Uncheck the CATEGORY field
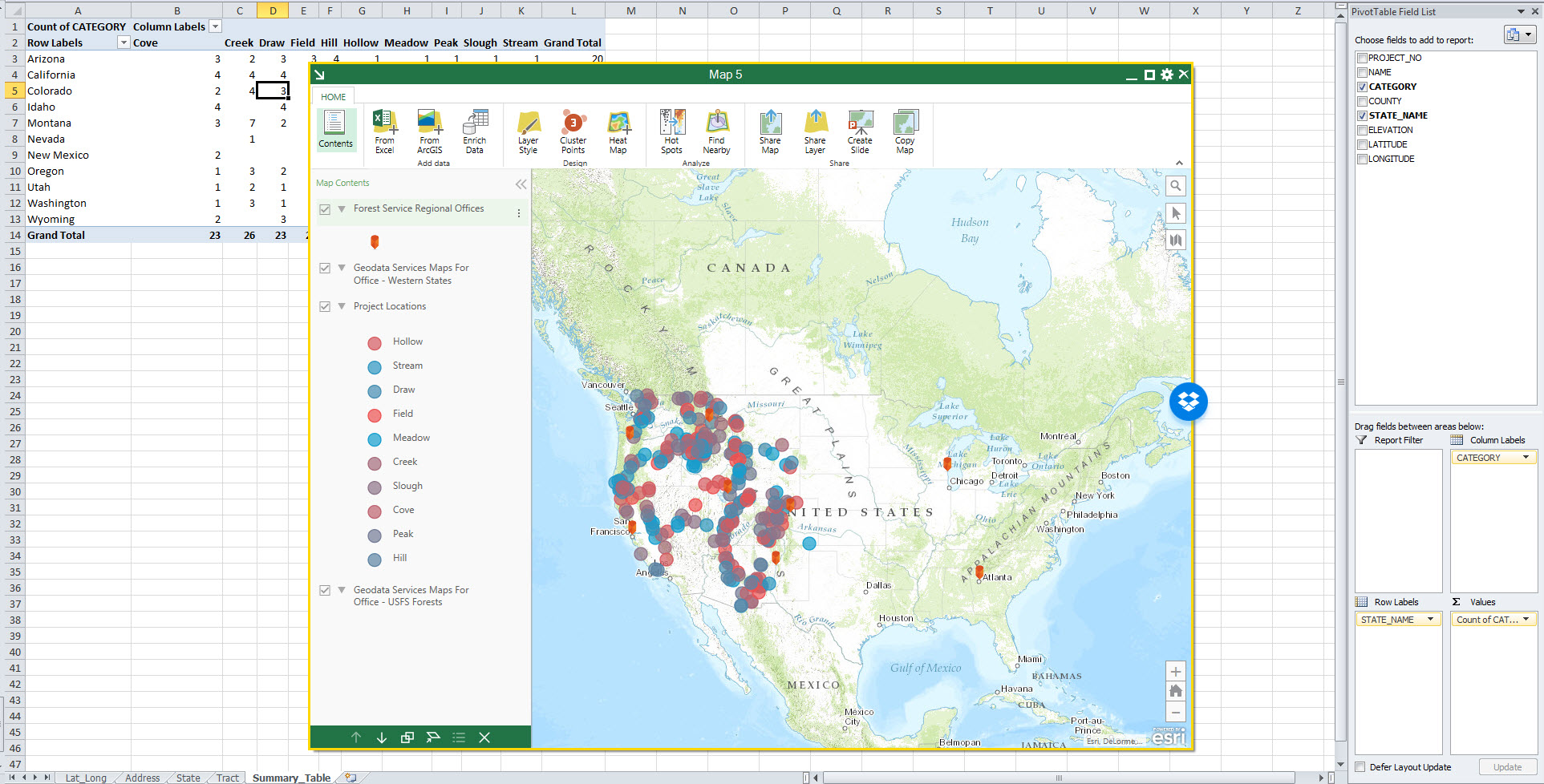The width and height of the screenshot is (1544, 784). pyautogui.click(x=1362, y=87)
